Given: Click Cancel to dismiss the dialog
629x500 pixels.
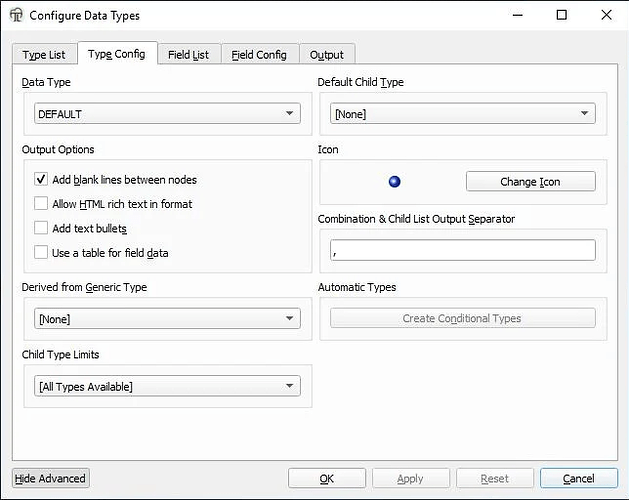Looking at the screenshot, I should pos(578,479).
